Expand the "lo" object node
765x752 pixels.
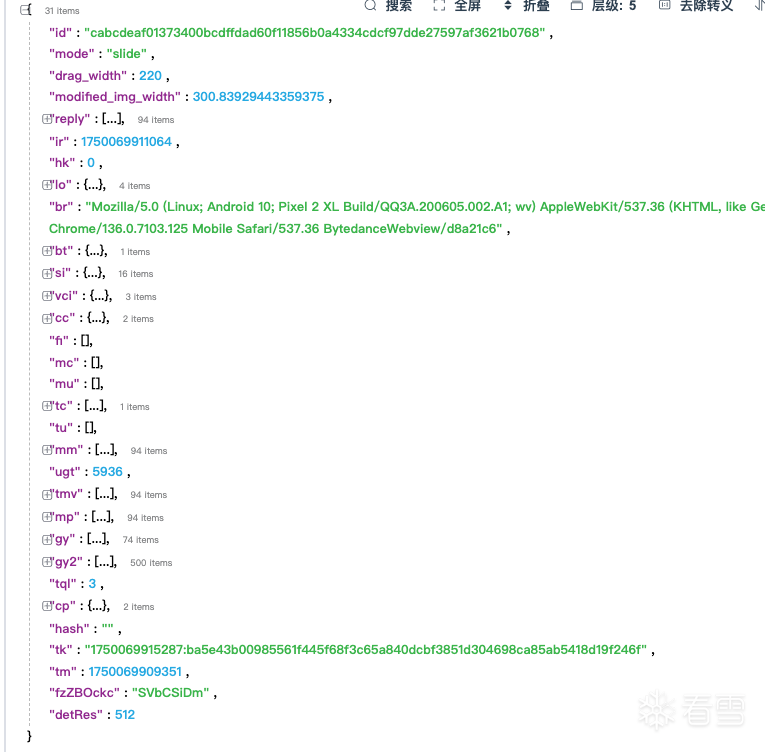tap(47, 185)
